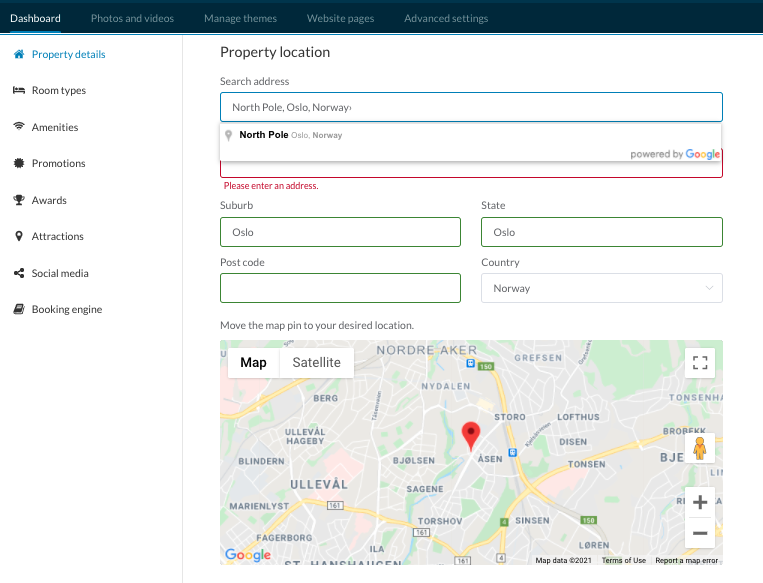763x583 pixels.
Task: Open the Dashboard tab
Action: [36, 18]
